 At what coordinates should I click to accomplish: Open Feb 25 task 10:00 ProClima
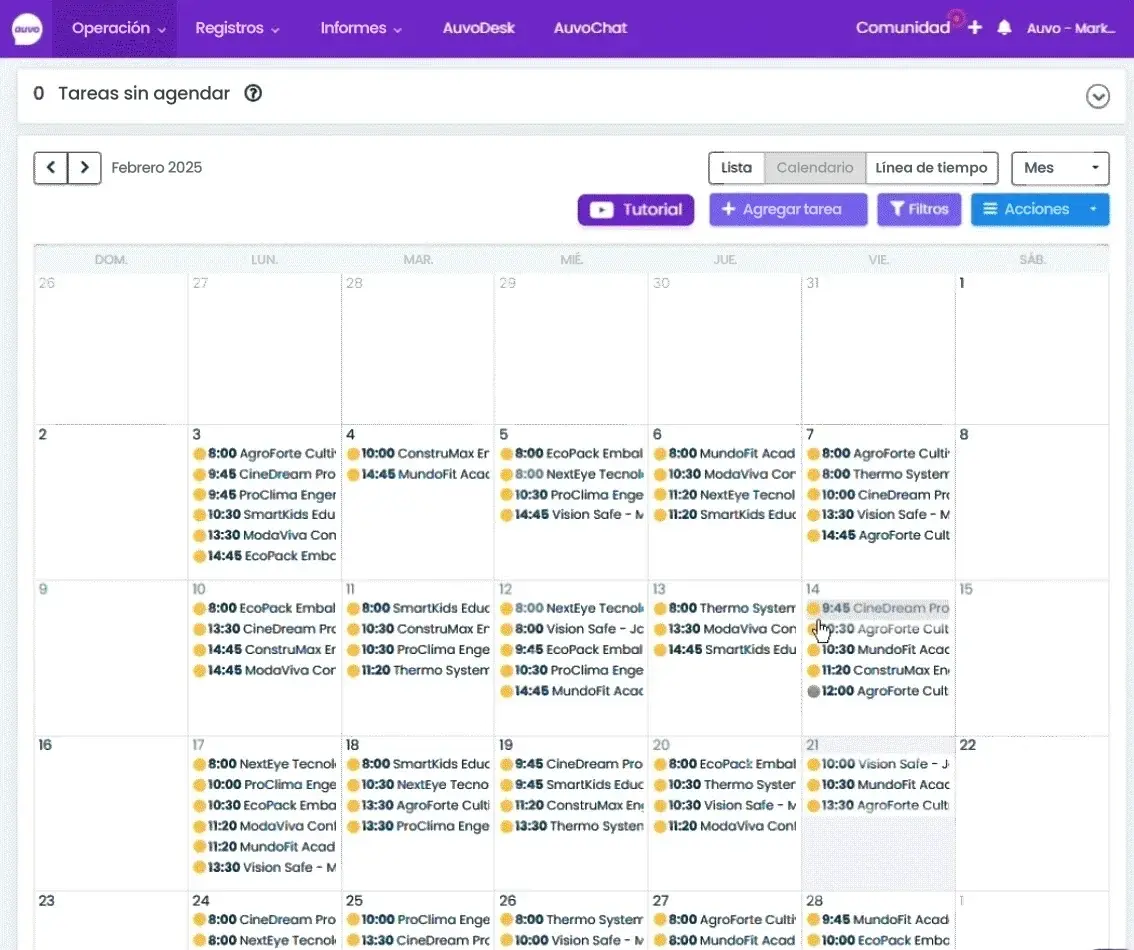[x=418, y=920]
